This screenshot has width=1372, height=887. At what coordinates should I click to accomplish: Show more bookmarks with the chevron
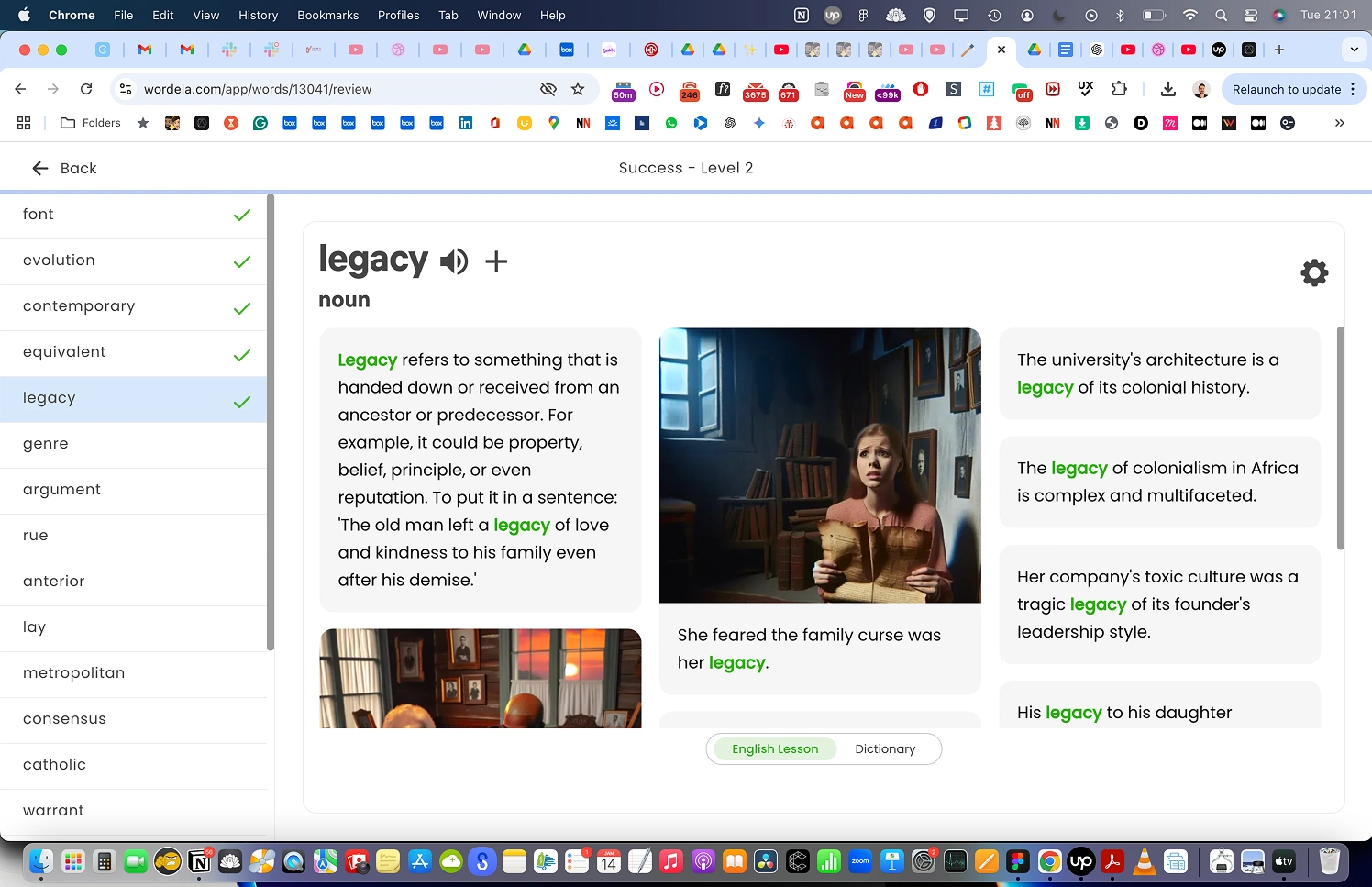[1340, 123]
